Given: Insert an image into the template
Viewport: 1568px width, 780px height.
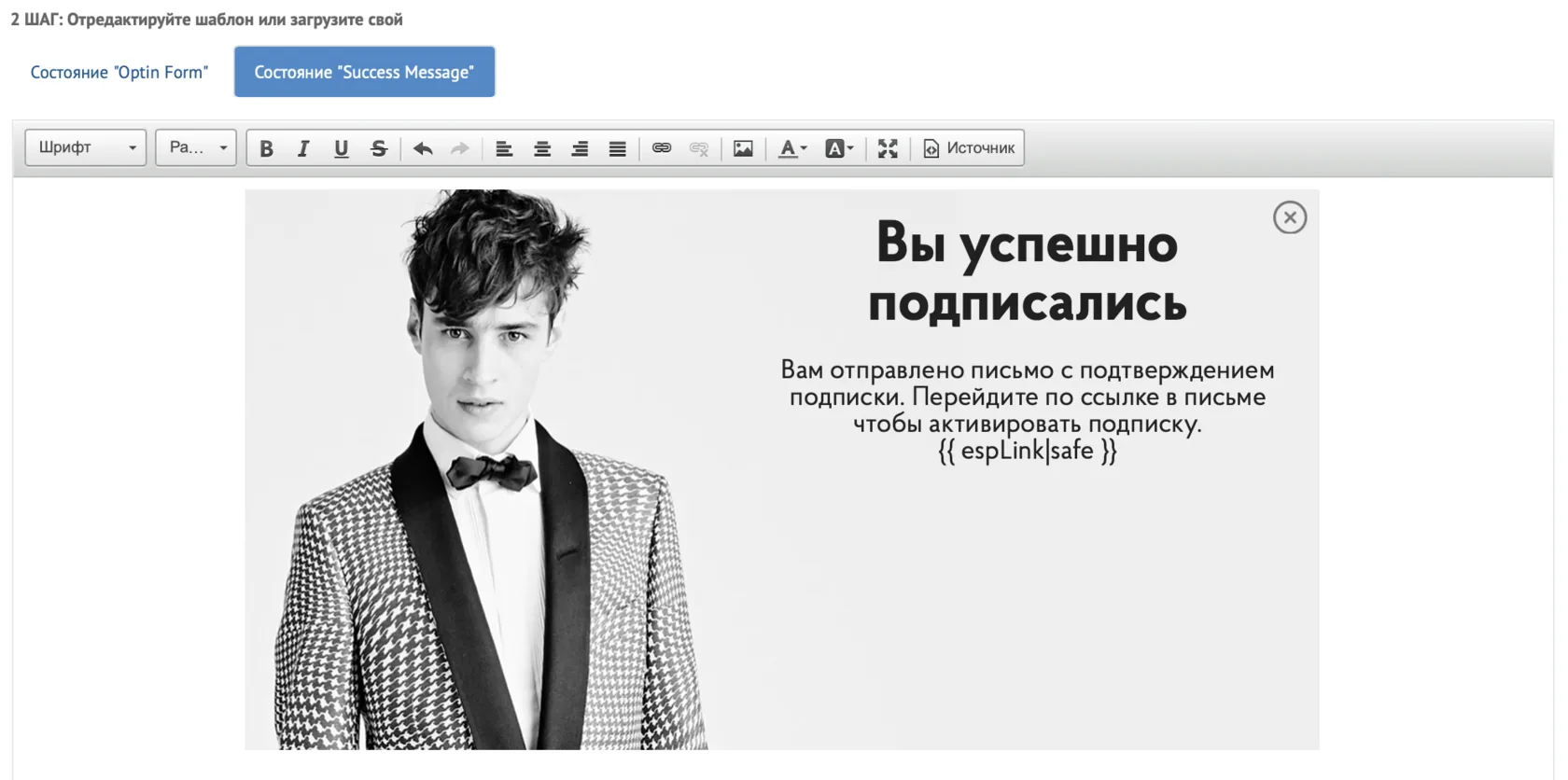Looking at the screenshot, I should tap(743, 148).
